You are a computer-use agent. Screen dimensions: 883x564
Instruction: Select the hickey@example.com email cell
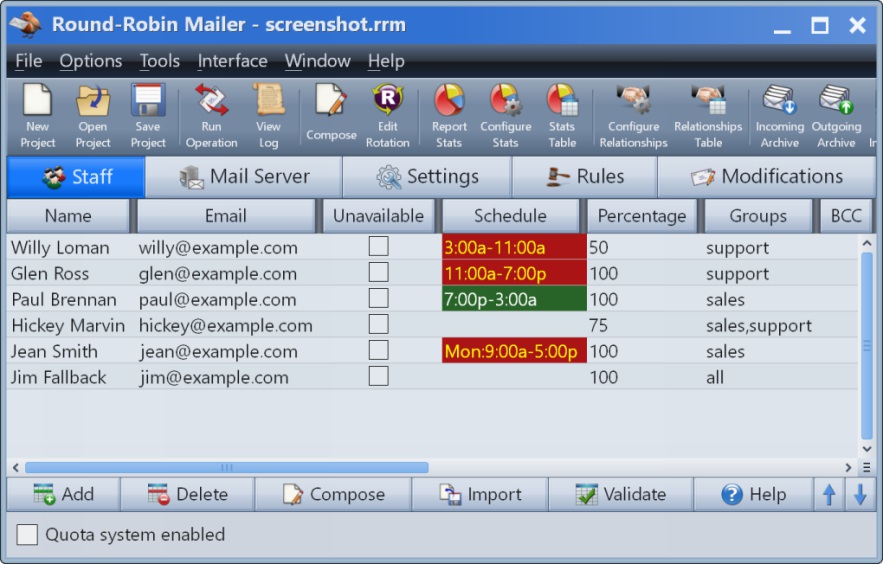tap(225, 325)
